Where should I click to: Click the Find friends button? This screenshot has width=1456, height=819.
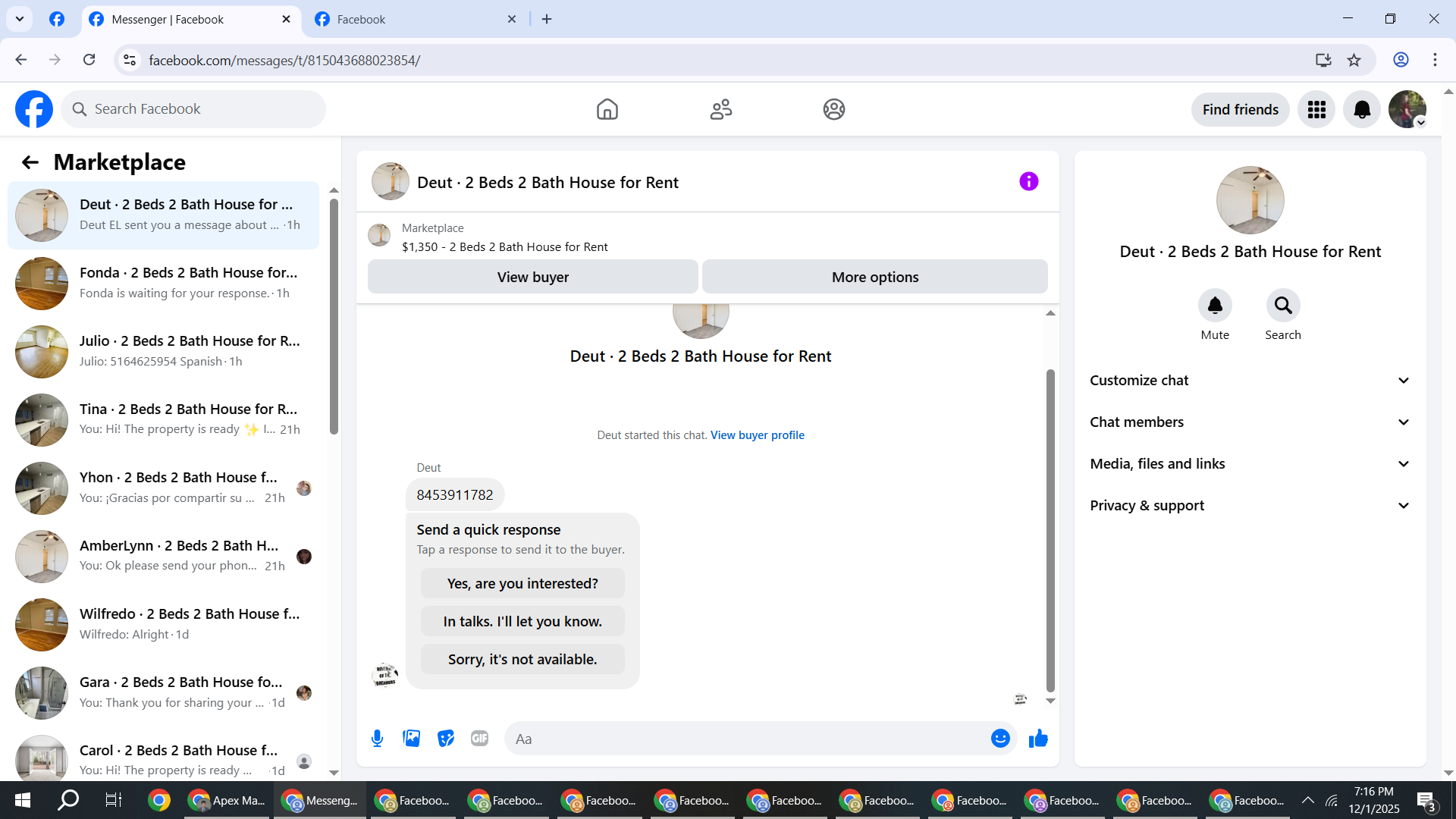pos(1240,110)
